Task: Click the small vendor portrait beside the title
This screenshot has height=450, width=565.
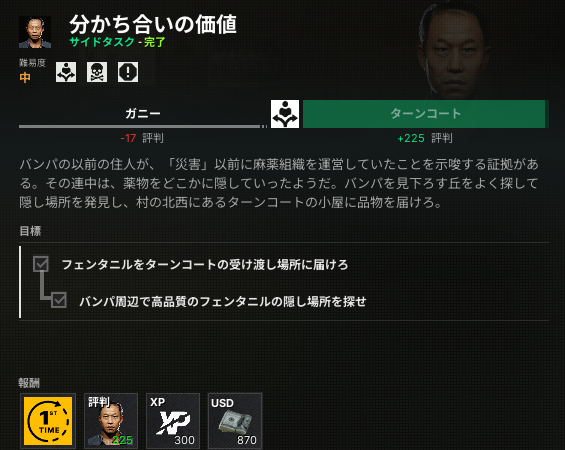Action: [x=35, y=32]
